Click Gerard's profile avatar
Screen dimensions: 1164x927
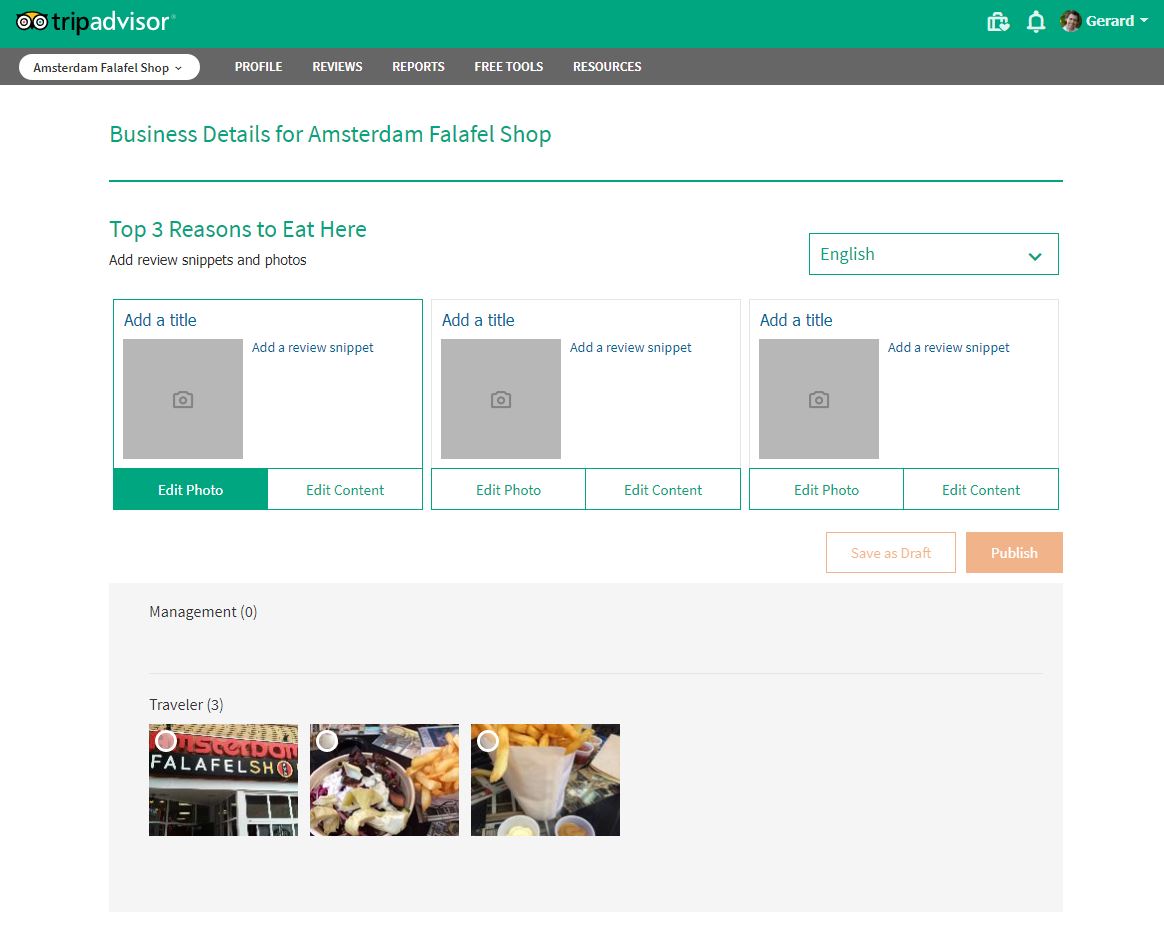pos(1071,21)
